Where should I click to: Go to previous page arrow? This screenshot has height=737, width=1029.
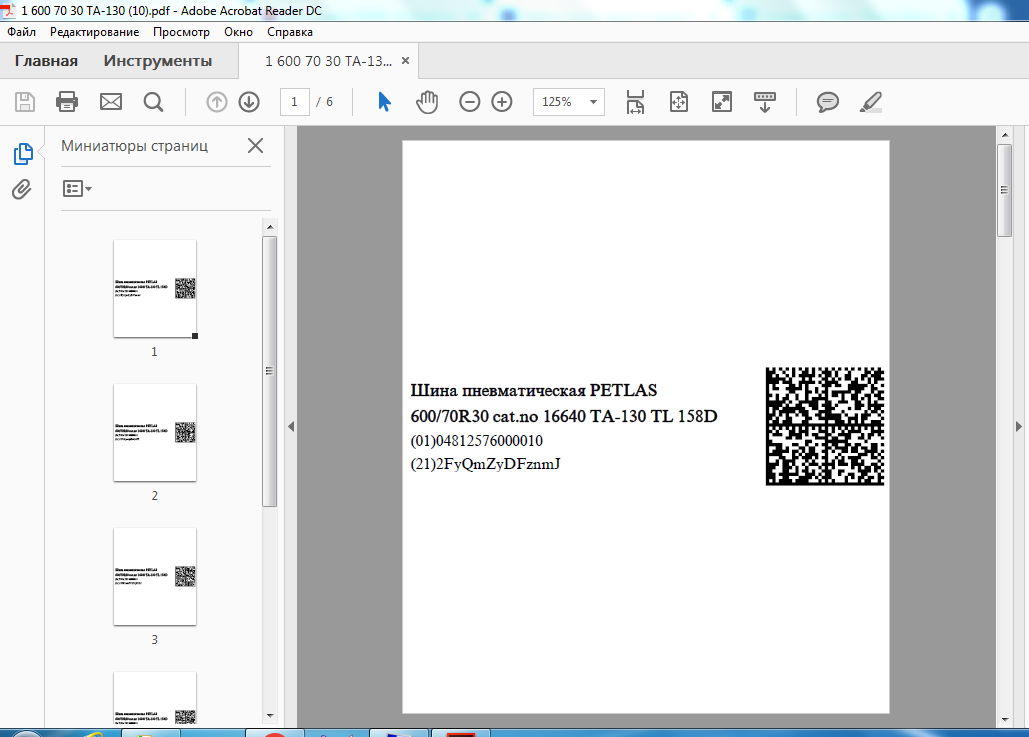(x=217, y=102)
